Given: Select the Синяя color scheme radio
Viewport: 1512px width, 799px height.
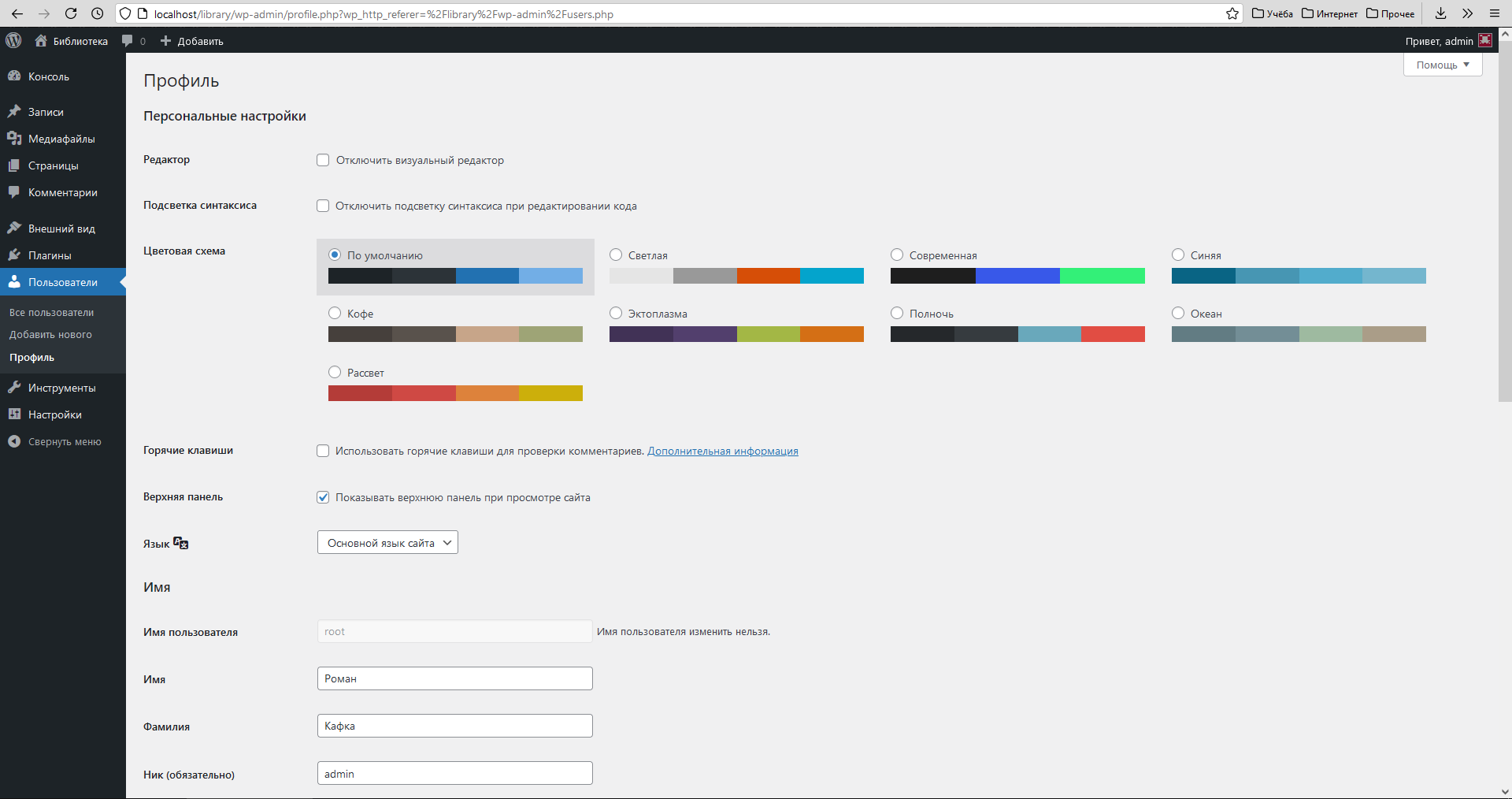Looking at the screenshot, I should coord(1178,255).
